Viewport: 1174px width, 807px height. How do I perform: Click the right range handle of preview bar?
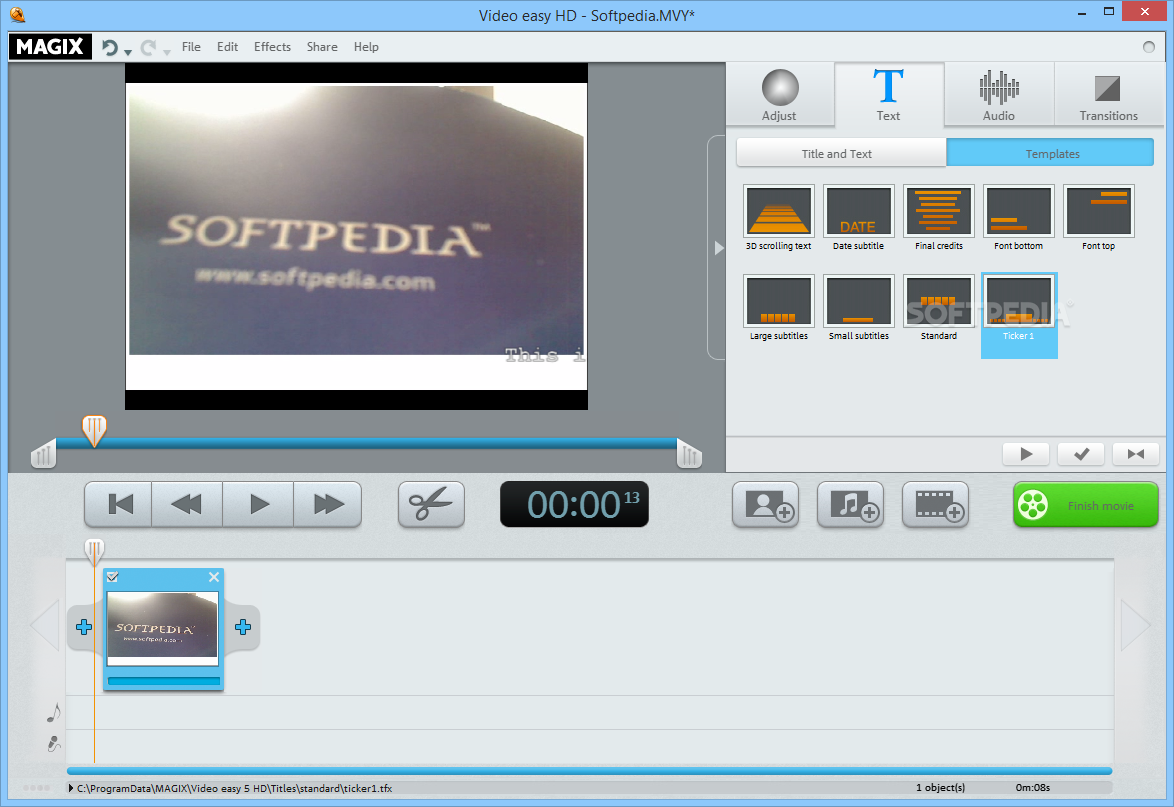(689, 454)
